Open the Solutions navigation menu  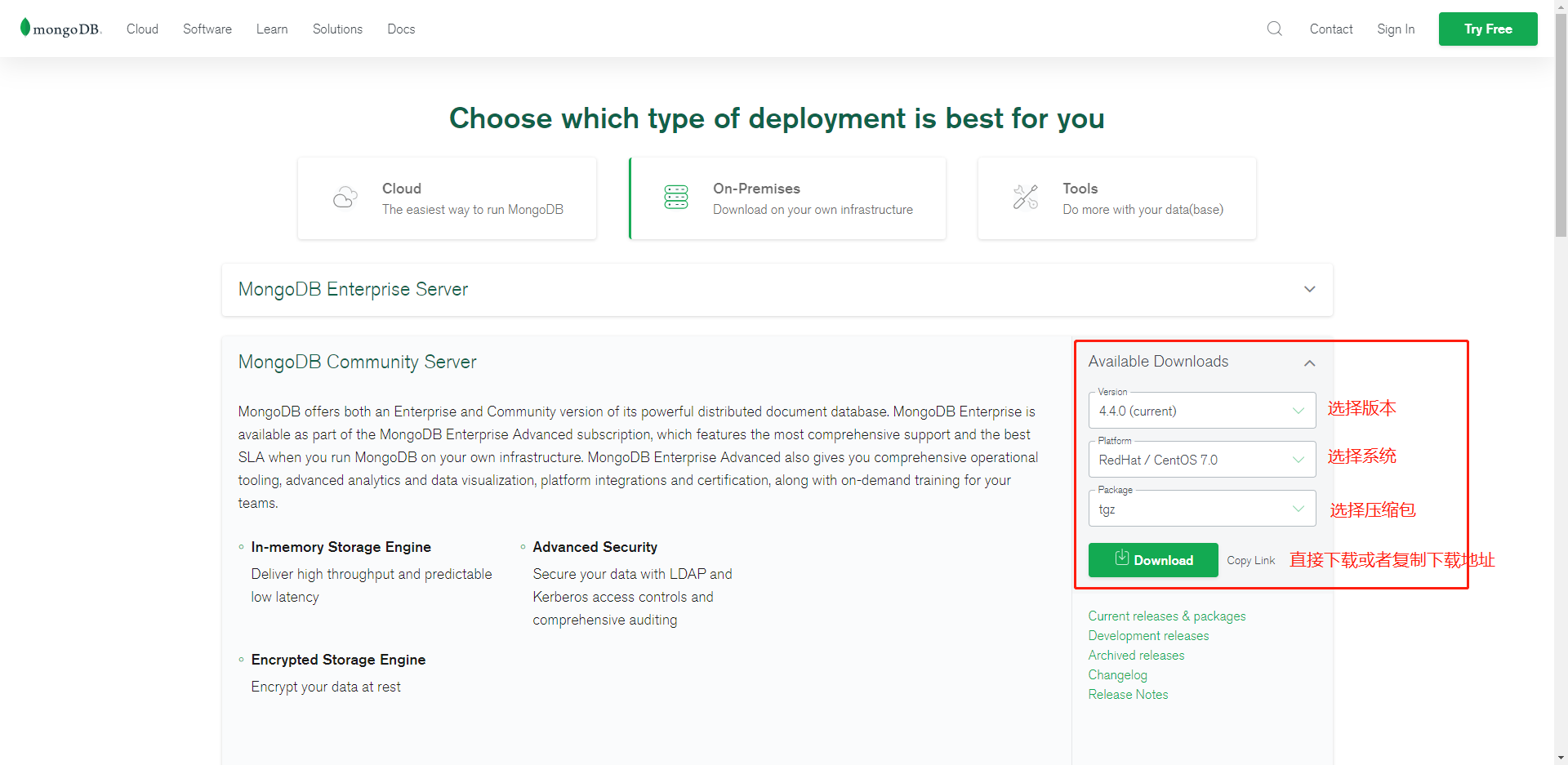click(337, 29)
